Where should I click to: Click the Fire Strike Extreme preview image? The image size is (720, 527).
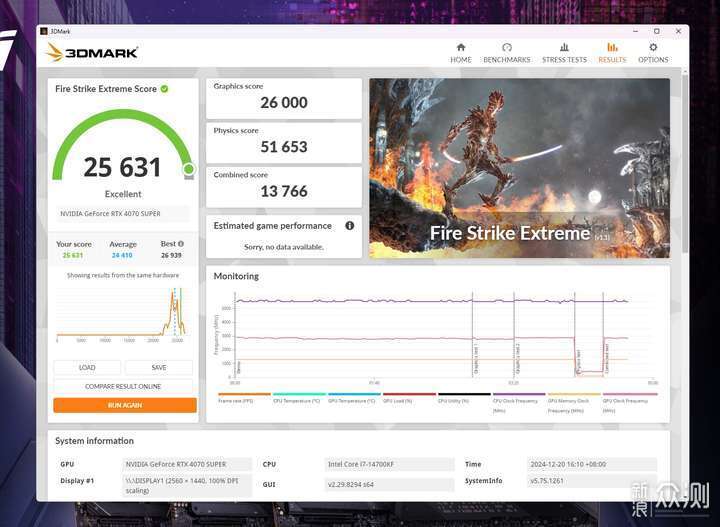point(519,168)
